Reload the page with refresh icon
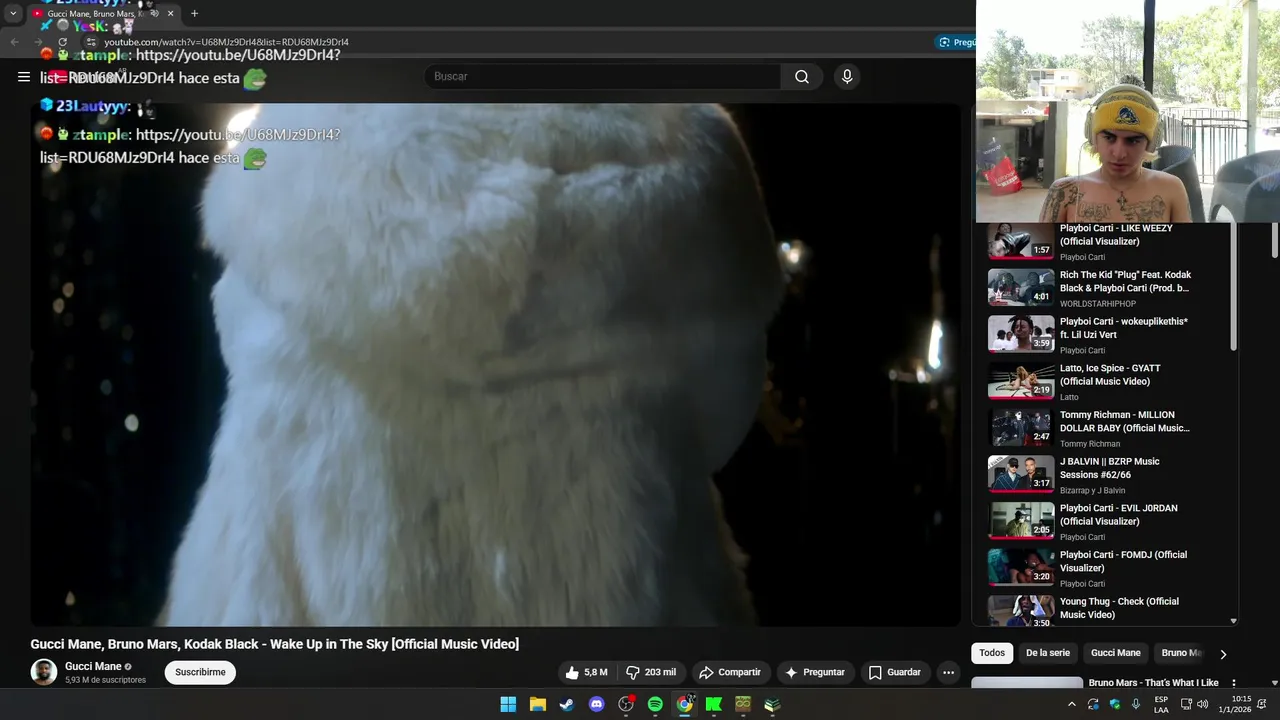This screenshot has height=720, width=1280. point(63,42)
